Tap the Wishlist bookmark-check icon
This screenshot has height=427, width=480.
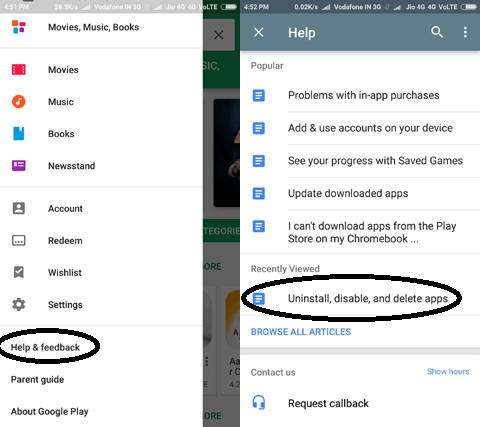[19, 272]
